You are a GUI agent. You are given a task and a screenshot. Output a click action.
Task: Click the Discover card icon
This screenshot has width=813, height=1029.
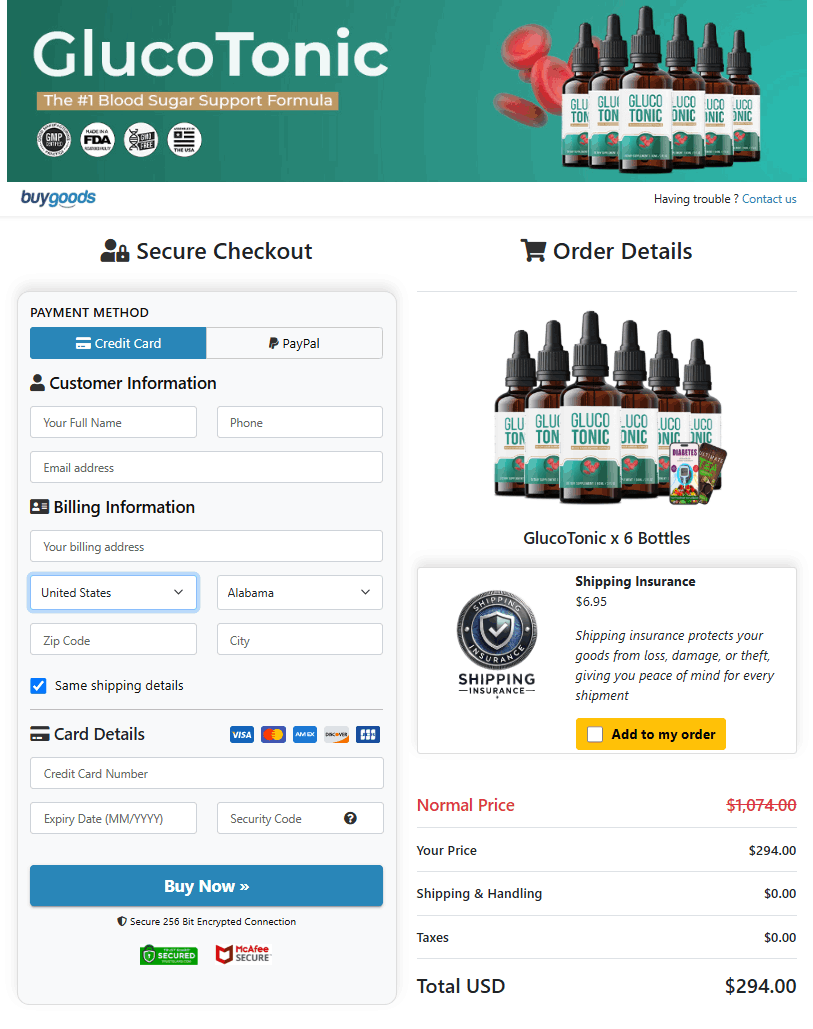click(336, 734)
